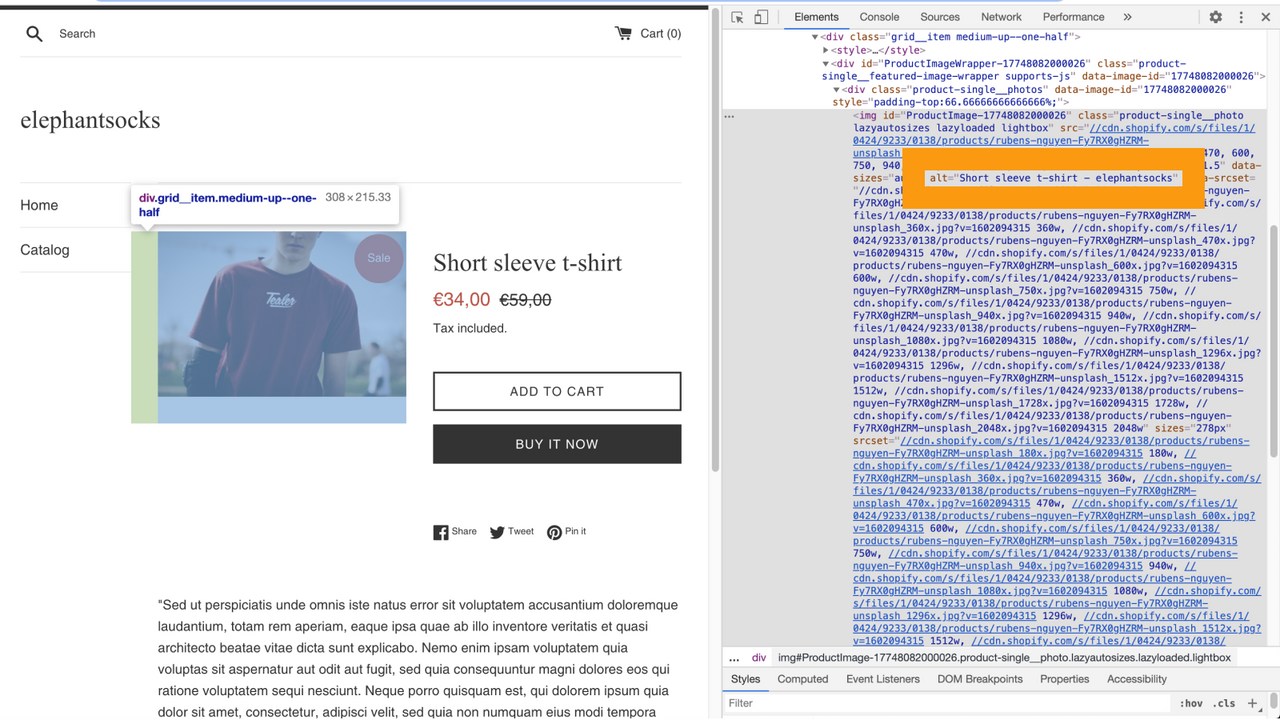1280x720 pixels.
Task: Add a new style rule with the plus icon
Action: (1252, 703)
